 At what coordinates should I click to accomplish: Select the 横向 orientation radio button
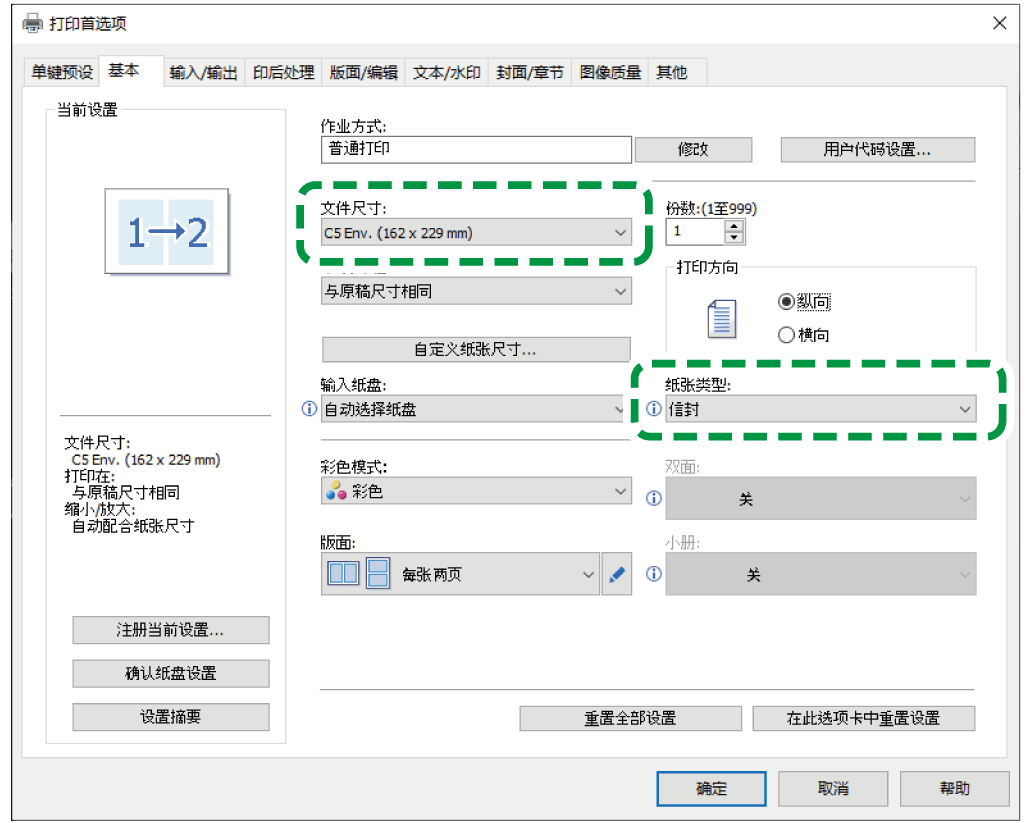pyautogui.click(x=788, y=335)
